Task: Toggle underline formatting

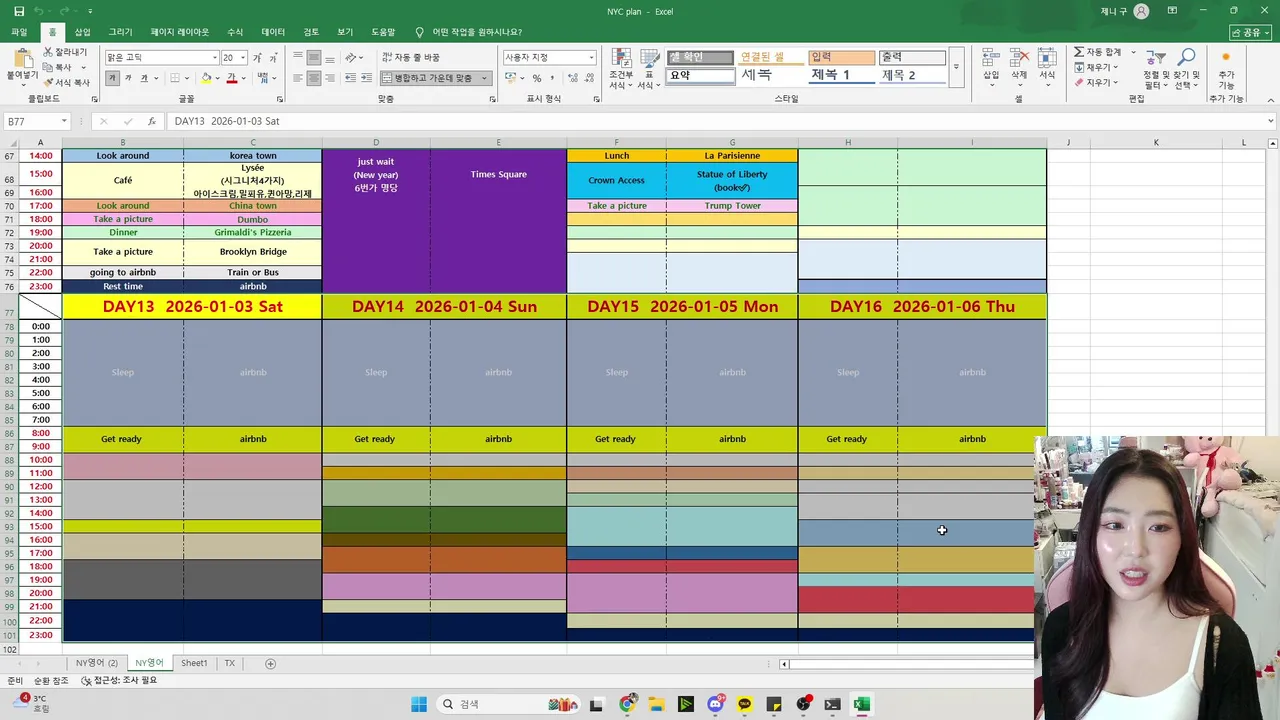Action: pyautogui.click(x=144, y=78)
